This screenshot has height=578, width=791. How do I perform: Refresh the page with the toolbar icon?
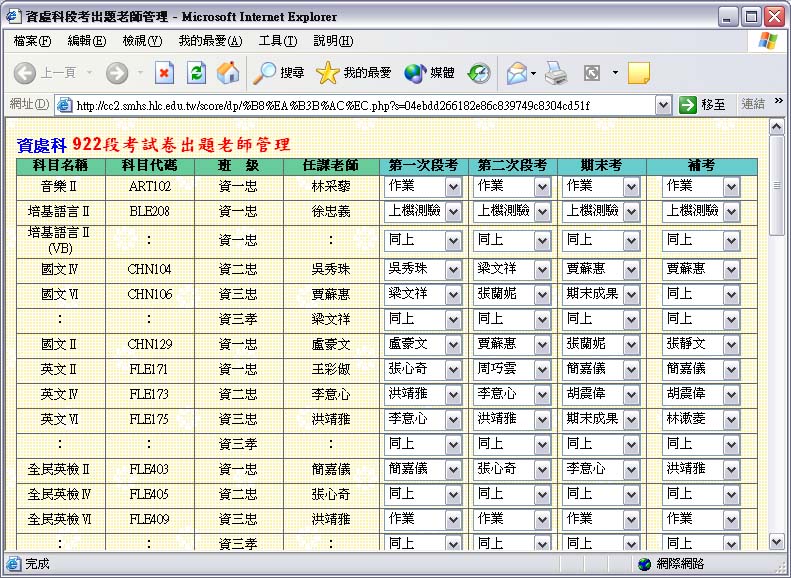click(196, 73)
